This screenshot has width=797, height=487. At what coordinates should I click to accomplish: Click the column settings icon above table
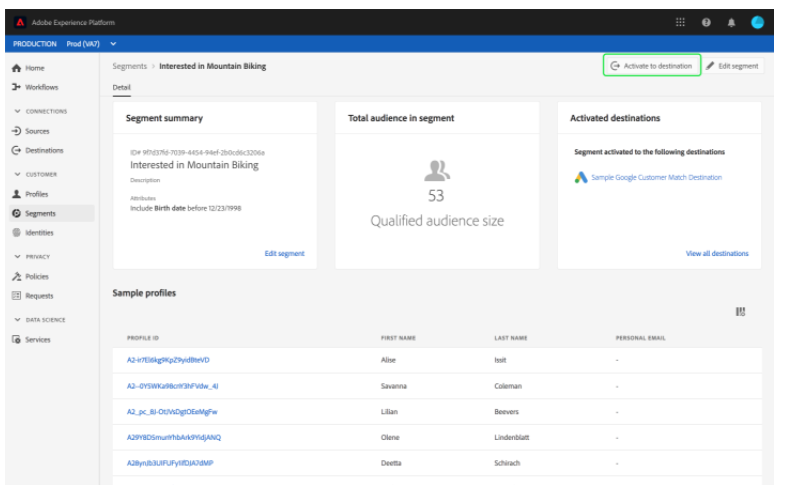740,312
